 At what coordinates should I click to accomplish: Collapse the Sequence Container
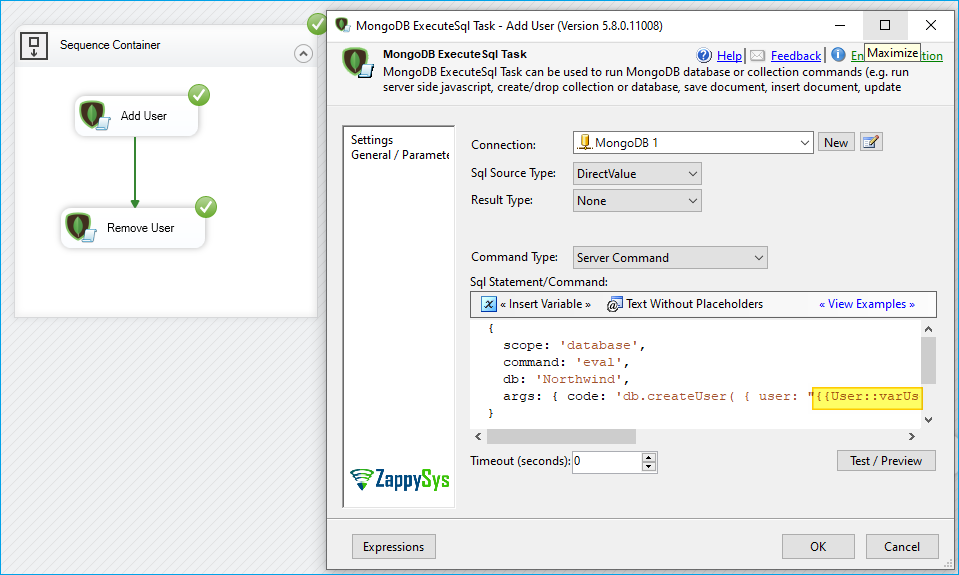[x=303, y=54]
